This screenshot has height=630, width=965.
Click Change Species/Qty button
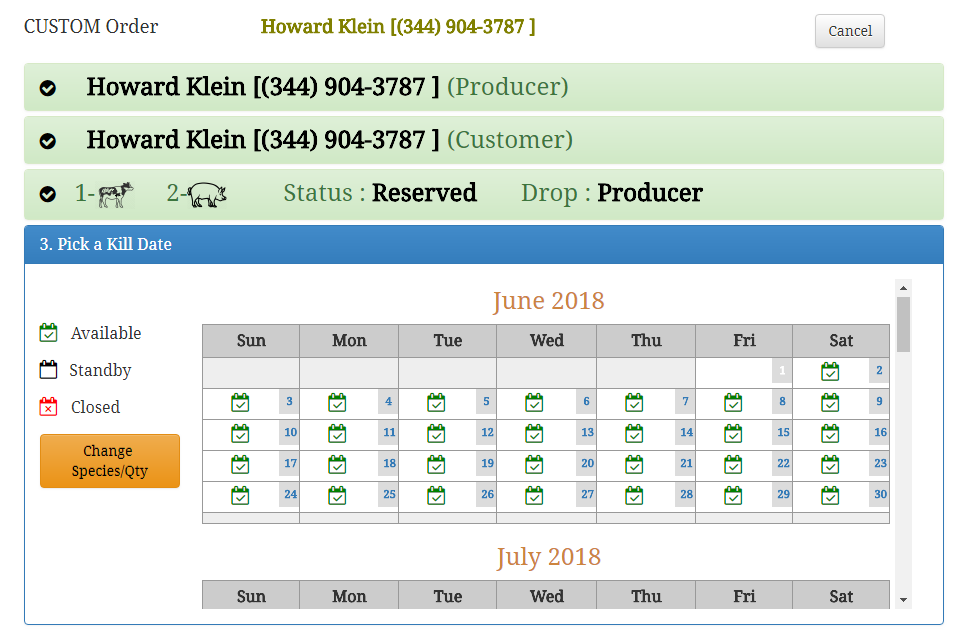coord(110,461)
